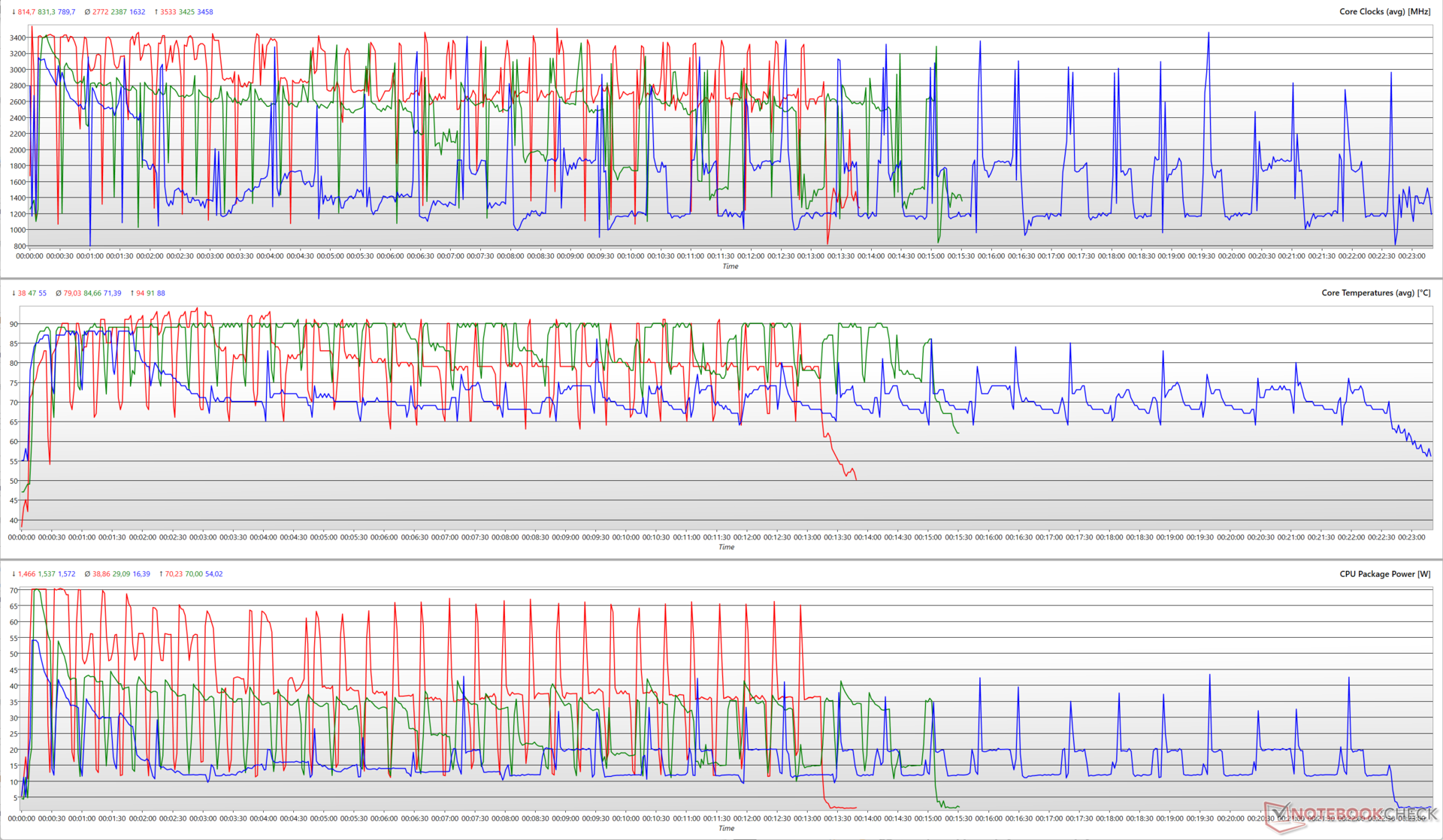Select green average 84,66 in temperature legend

pos(92,293)
